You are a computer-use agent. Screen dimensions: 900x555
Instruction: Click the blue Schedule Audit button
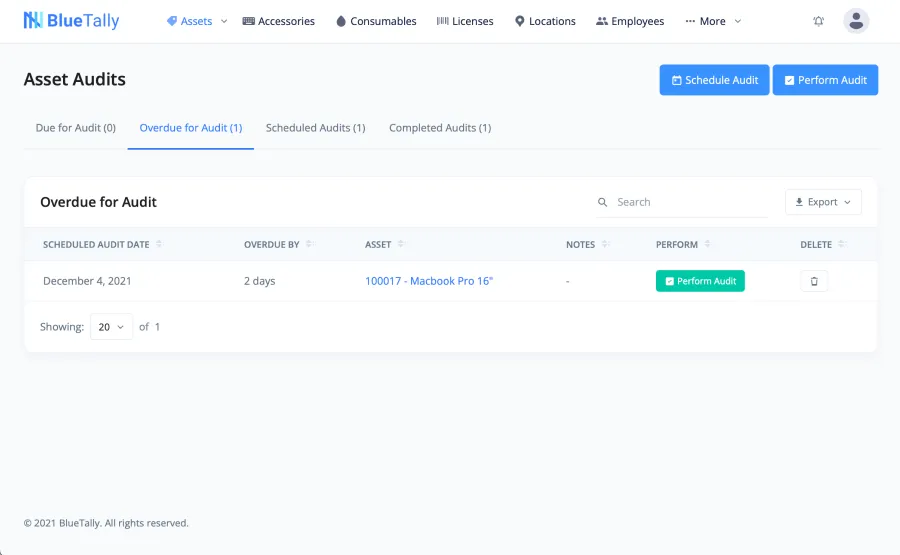pyautogui.click(x=714, y=80)
